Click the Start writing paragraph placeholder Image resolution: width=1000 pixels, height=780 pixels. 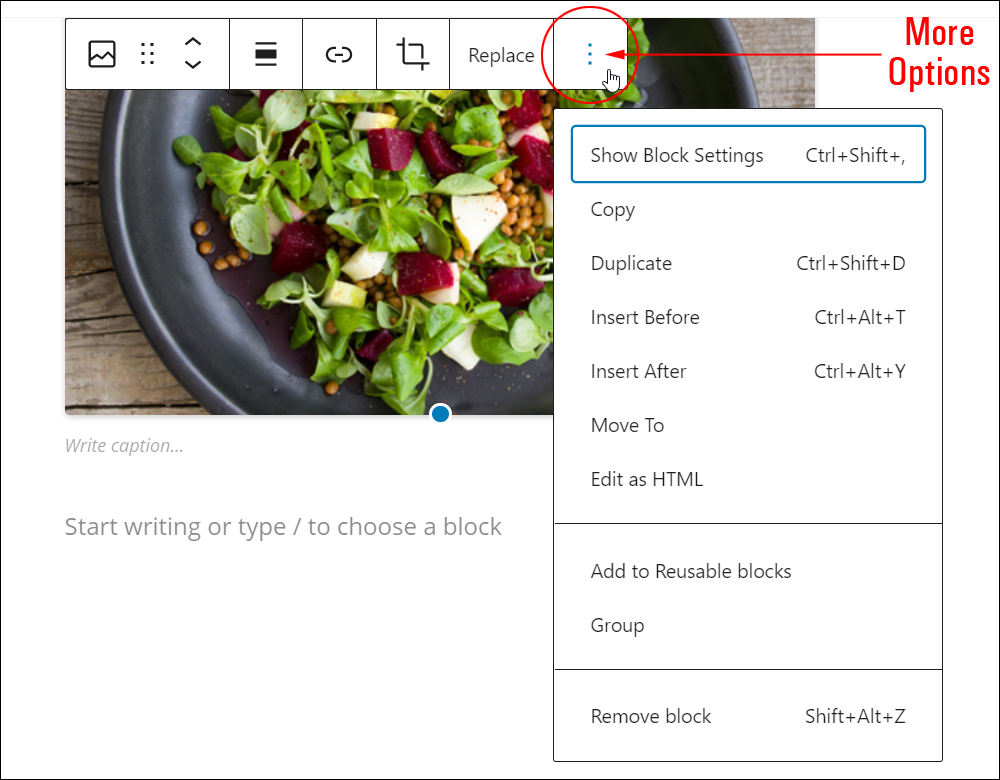pos(283,527)
